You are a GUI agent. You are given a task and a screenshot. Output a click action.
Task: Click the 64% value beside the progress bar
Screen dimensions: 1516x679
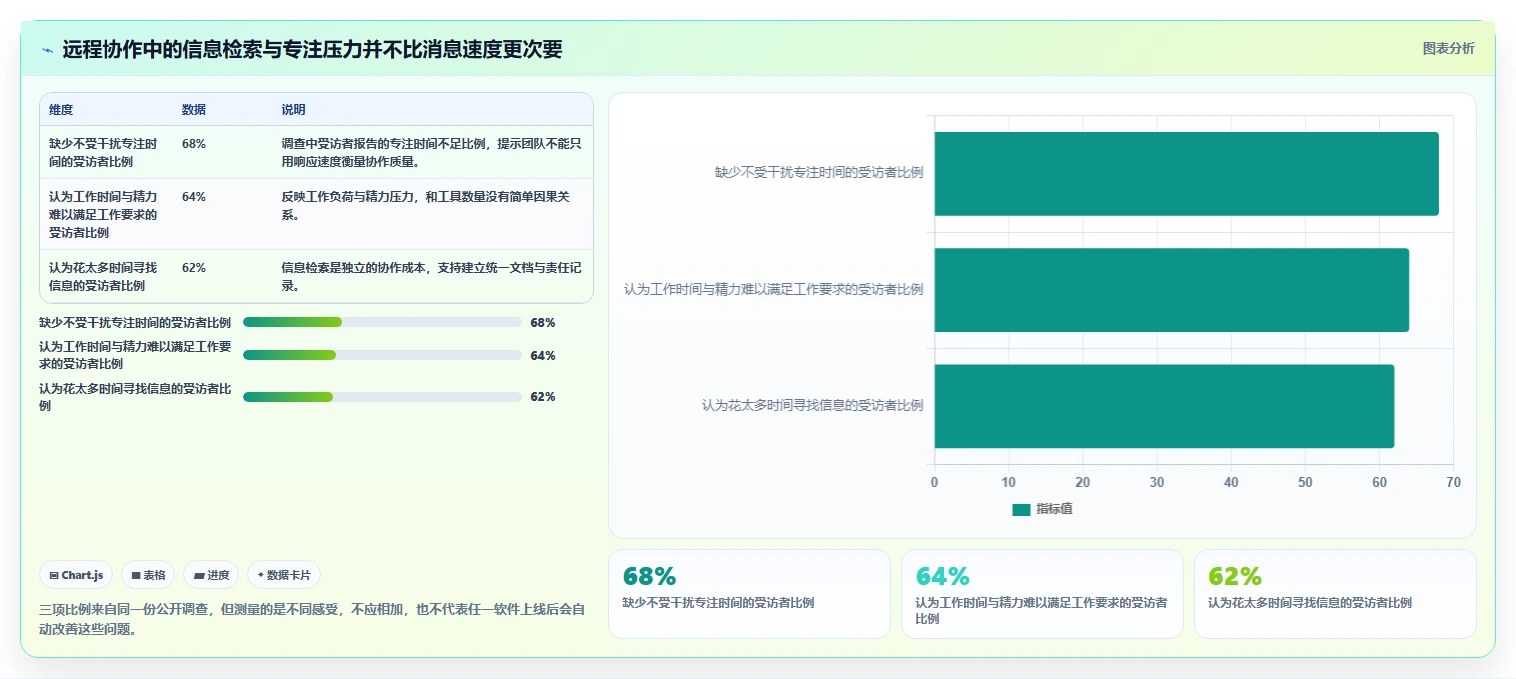pos(543,356)
